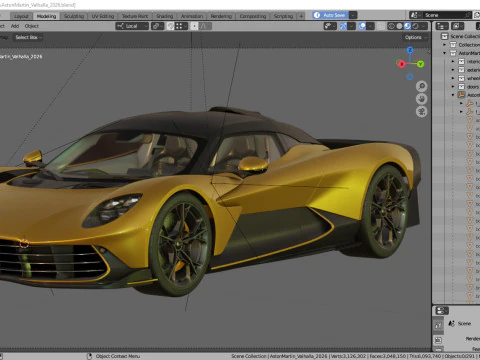Add a new workspace with plus tab
Image resolution: width=480 pixels, height=360 pixels.
pos(301,16)
